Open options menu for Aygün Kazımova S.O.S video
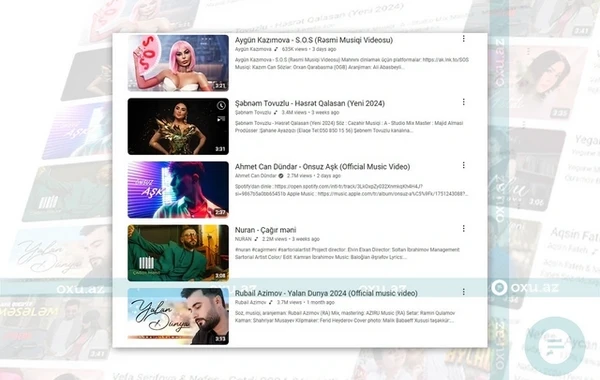Image resolution: width=600 pixels, height=380 pixels. [x=463, y=39]
